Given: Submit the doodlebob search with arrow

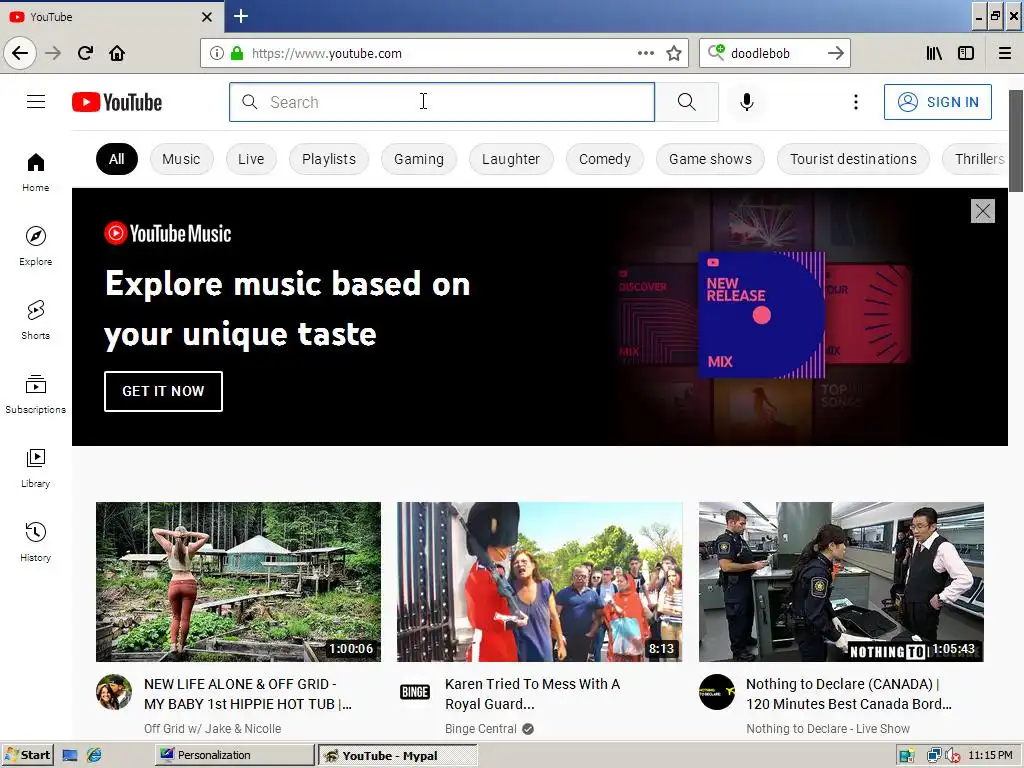Looking at the screenshot, I should 835,53.
